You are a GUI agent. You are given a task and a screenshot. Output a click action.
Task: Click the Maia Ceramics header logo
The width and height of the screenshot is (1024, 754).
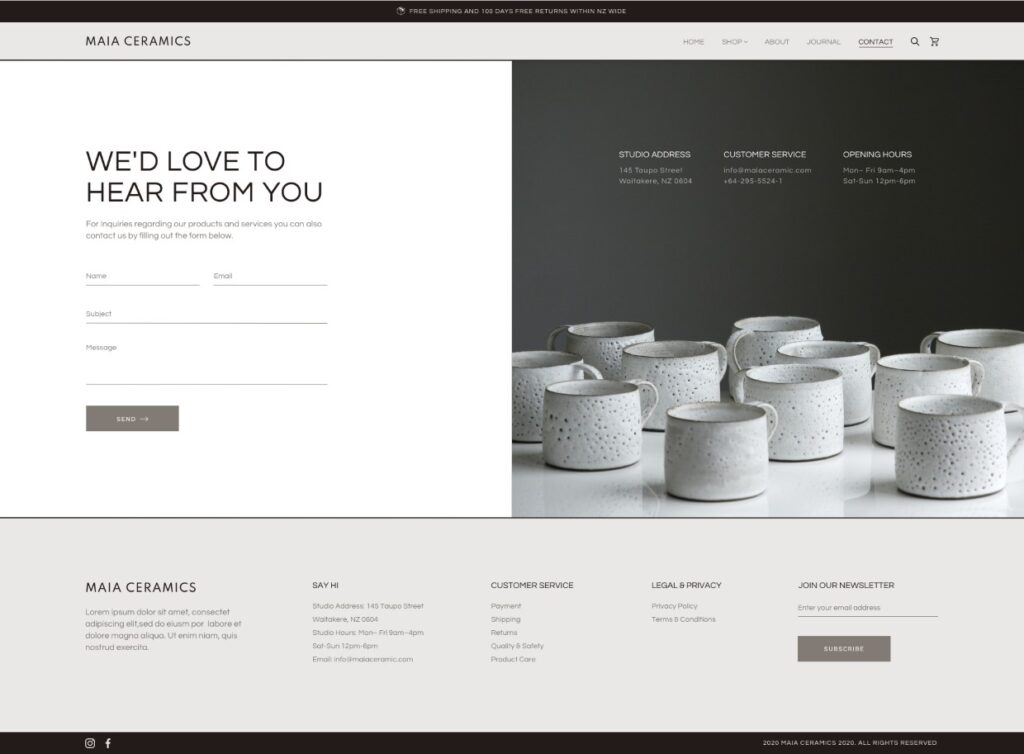tap(138, 41)
